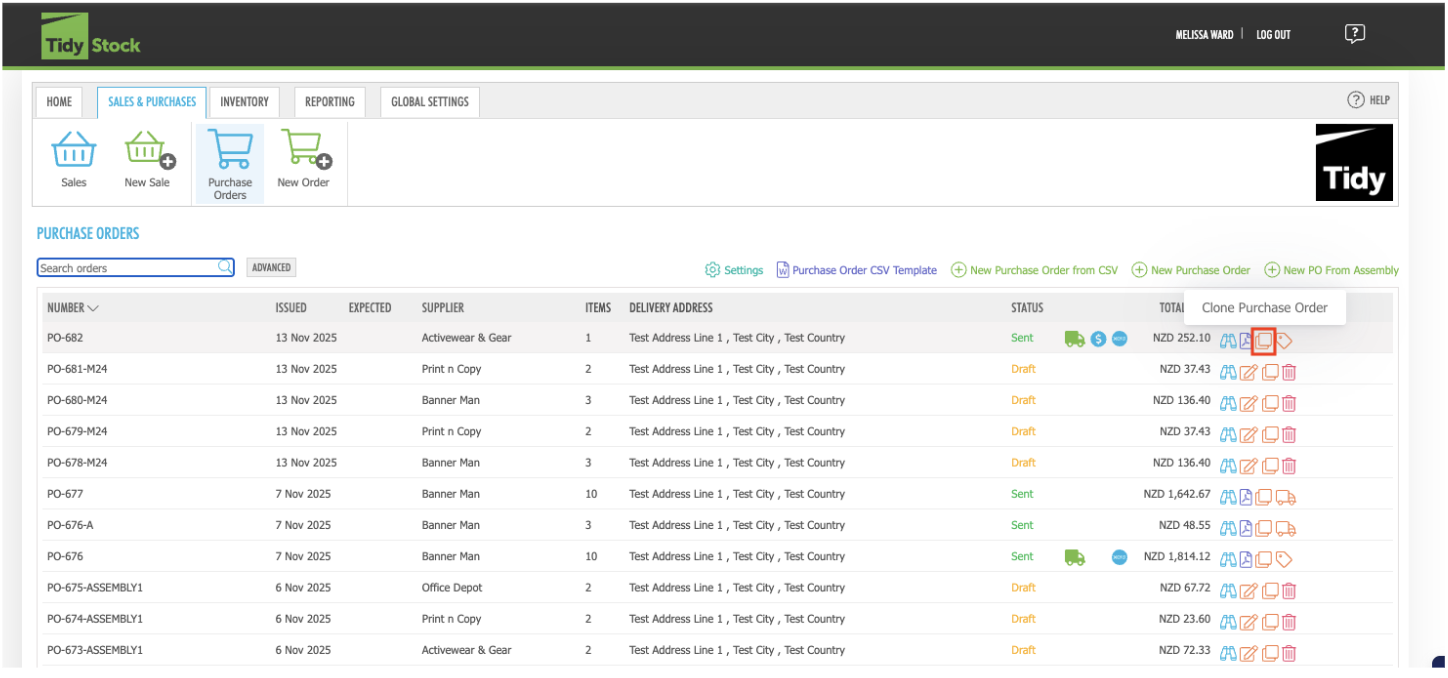Click the truck receive icon for PO-676-A
Image resolution: width=1448 pixels, height=678 pixels.
tap(1287, 529)
